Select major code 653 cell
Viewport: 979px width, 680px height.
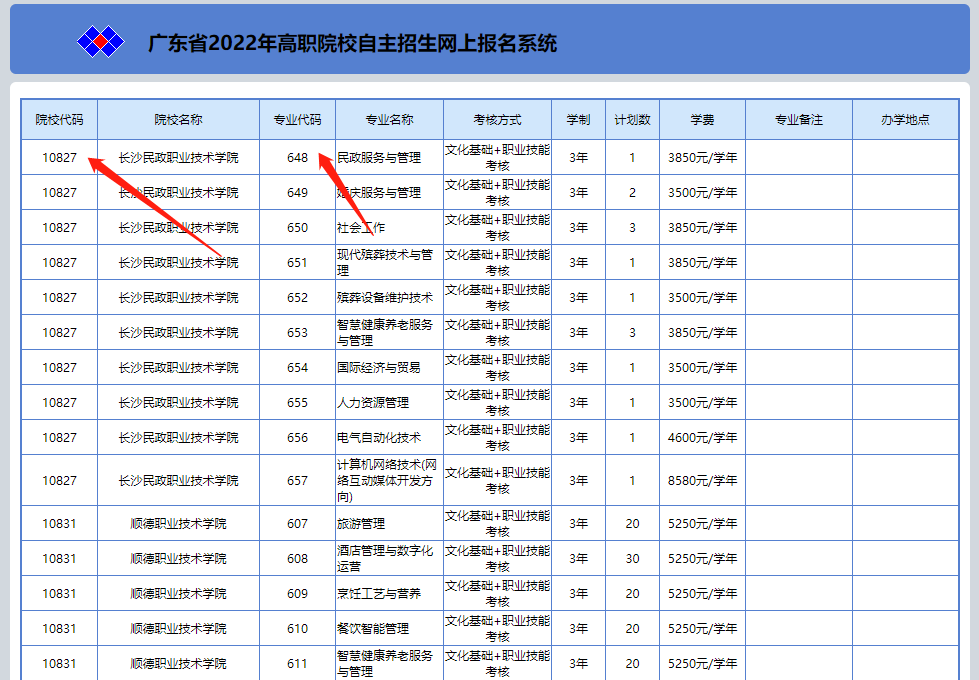point(297,332)
